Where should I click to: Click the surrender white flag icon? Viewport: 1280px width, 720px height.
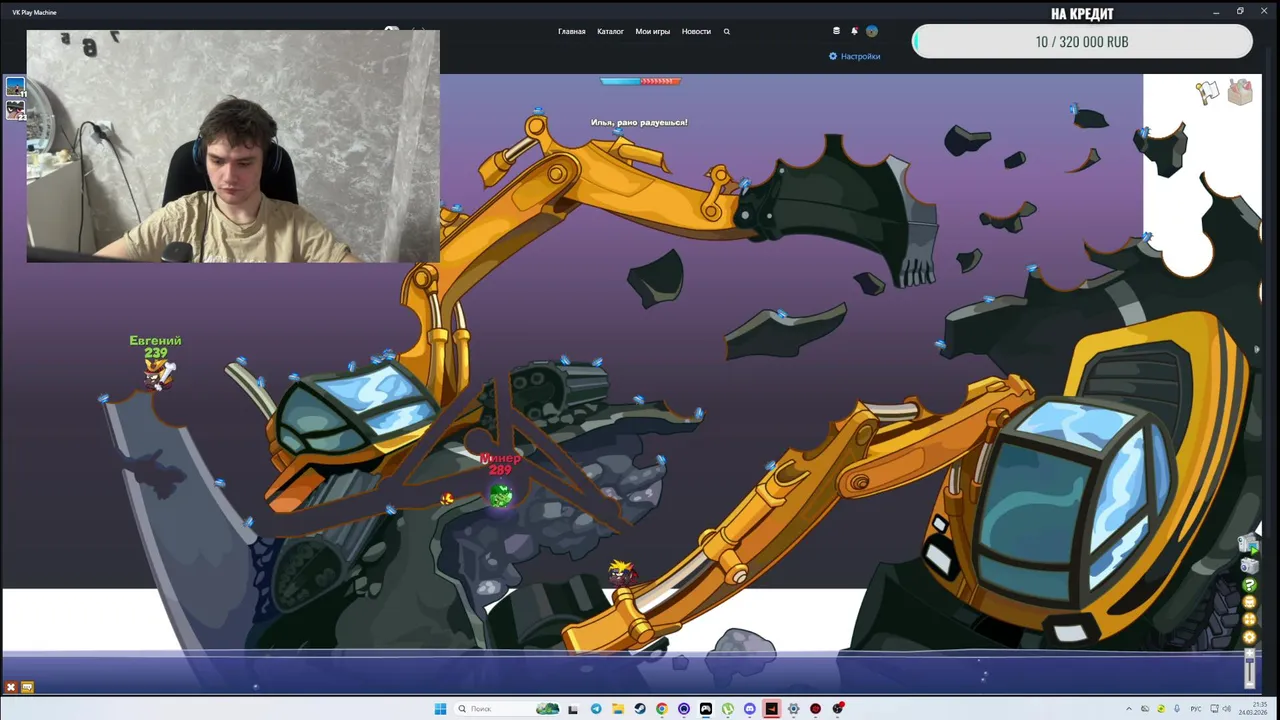[x=1208, y=92]
